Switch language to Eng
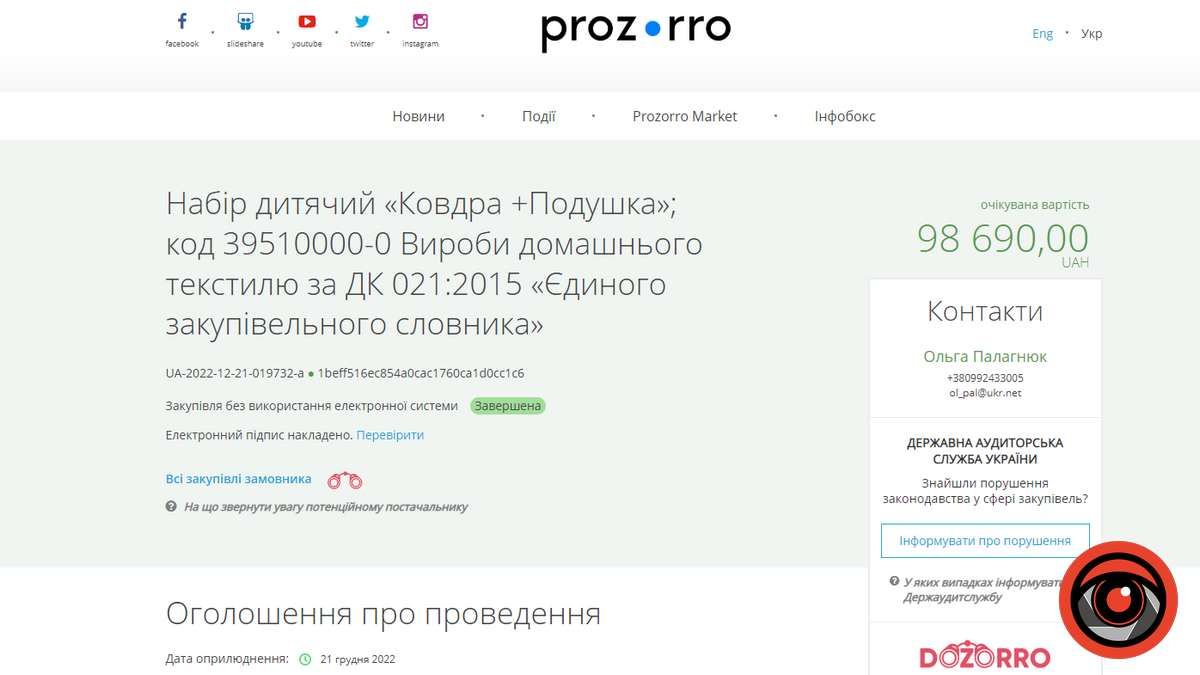The height and width of the screenshot is (675, 1200). (1043, 33)
